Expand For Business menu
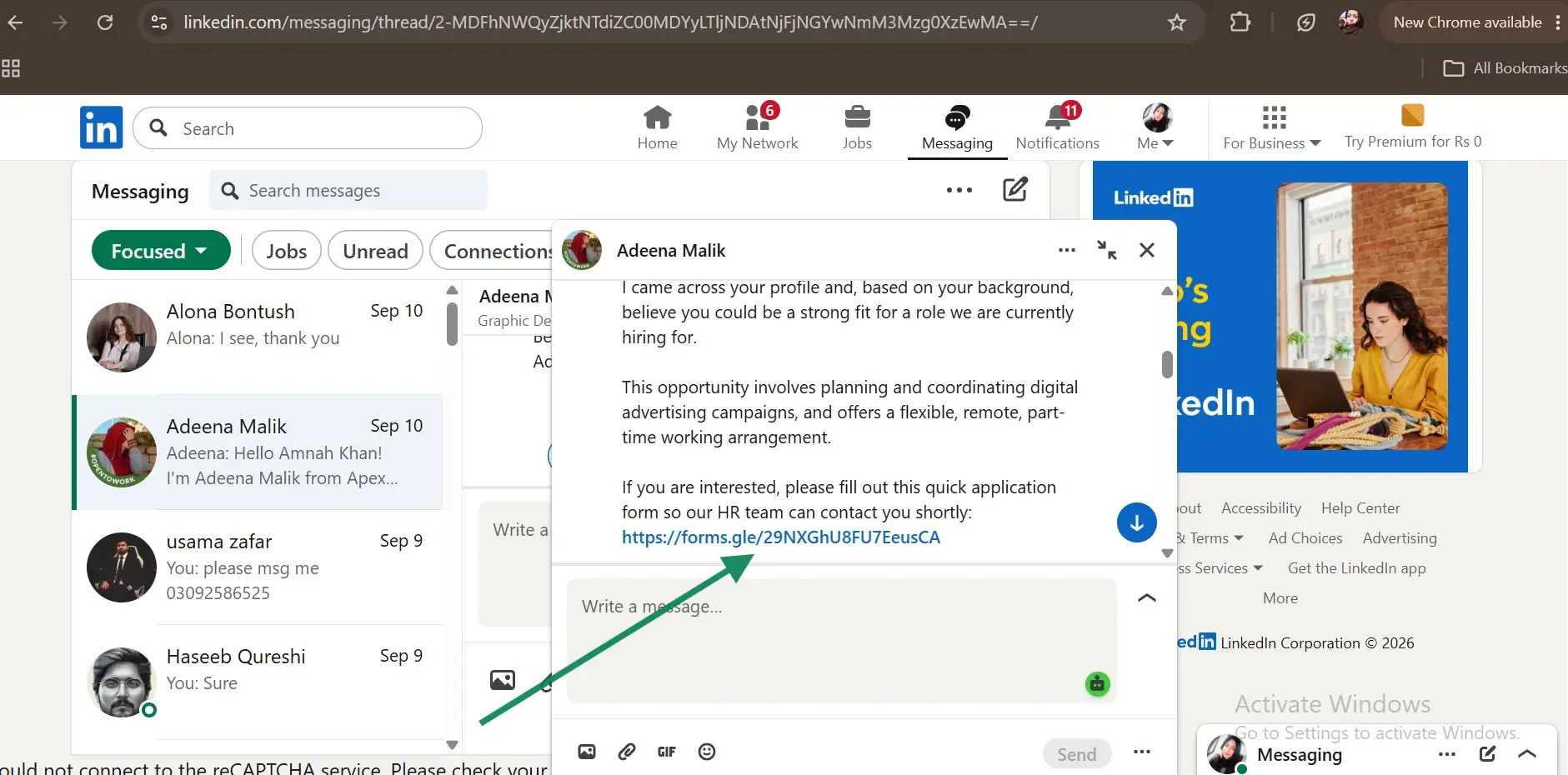The height and width of the screenshot is (775, 1568). point(1273,127)
